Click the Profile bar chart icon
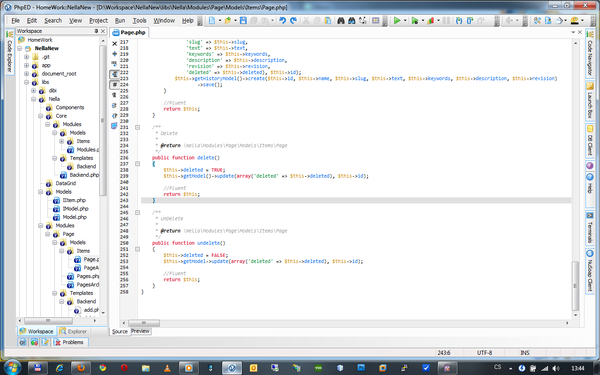Screen dimensions: 600x375 430,21
